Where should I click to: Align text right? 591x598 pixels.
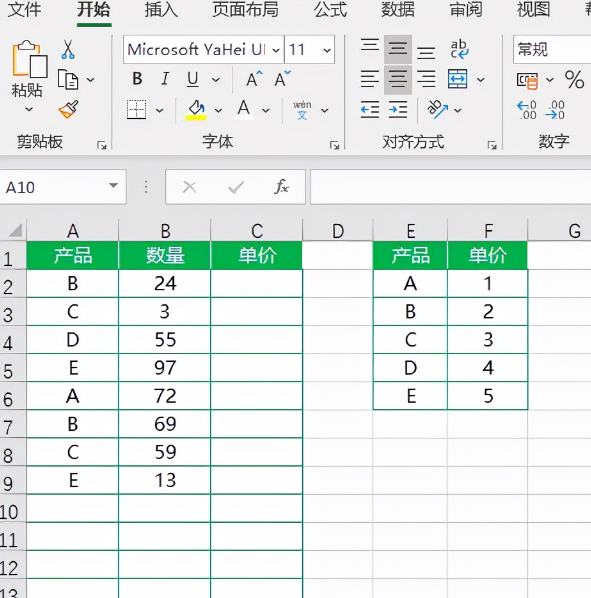click(426, 79)
